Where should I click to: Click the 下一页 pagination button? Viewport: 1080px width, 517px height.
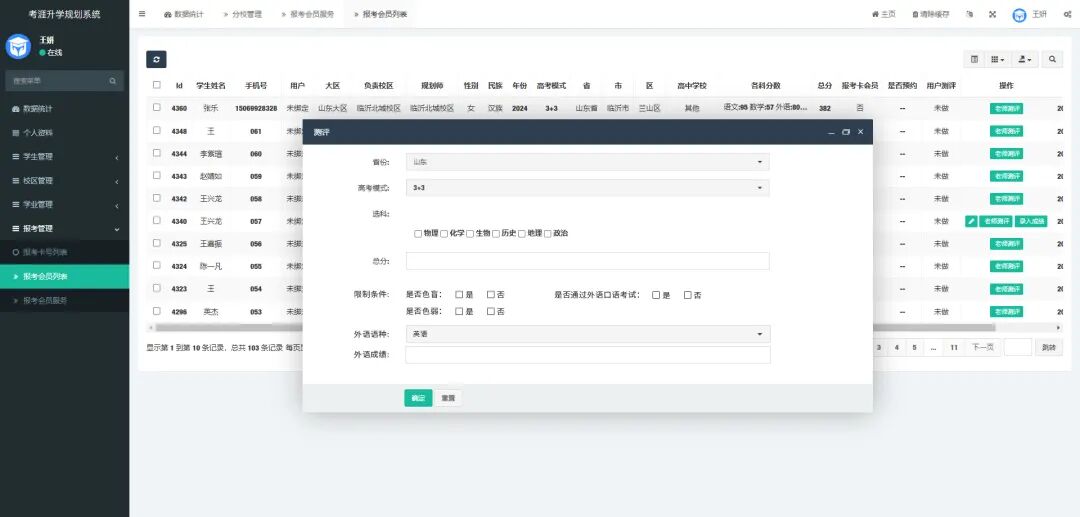(982, 348)
